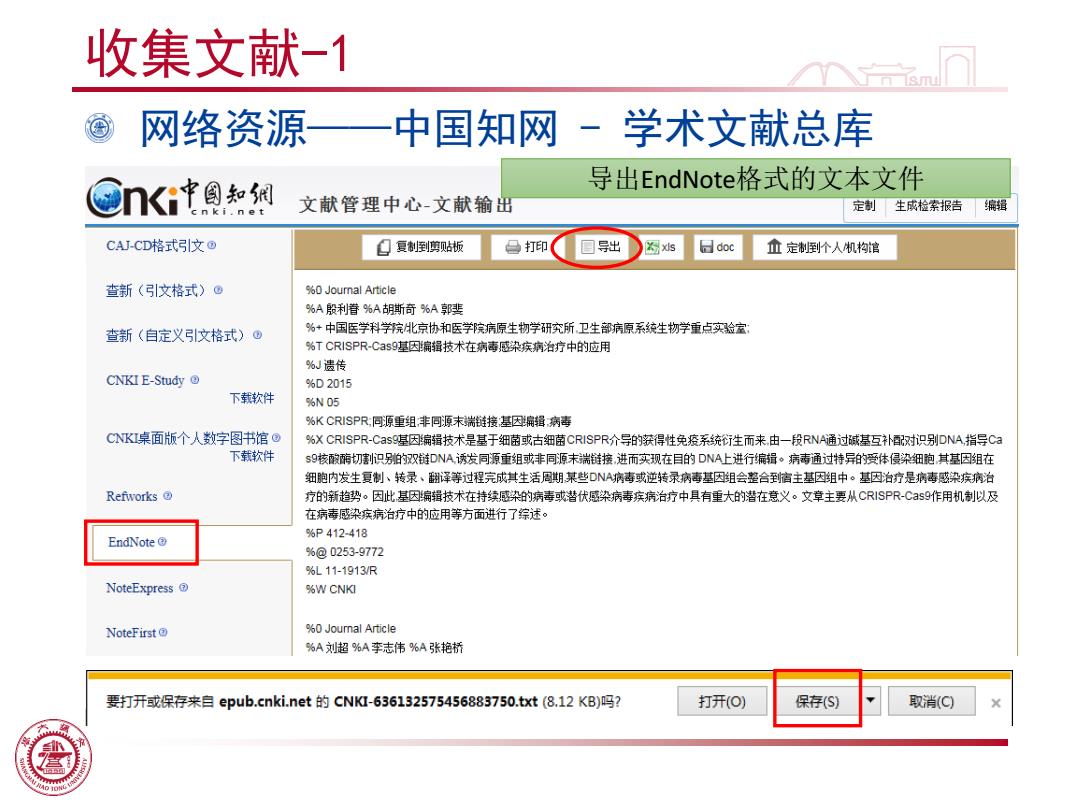Click the year line '%D 2015'
This screenshot has width=1080, height=810.
click(329, 384)
